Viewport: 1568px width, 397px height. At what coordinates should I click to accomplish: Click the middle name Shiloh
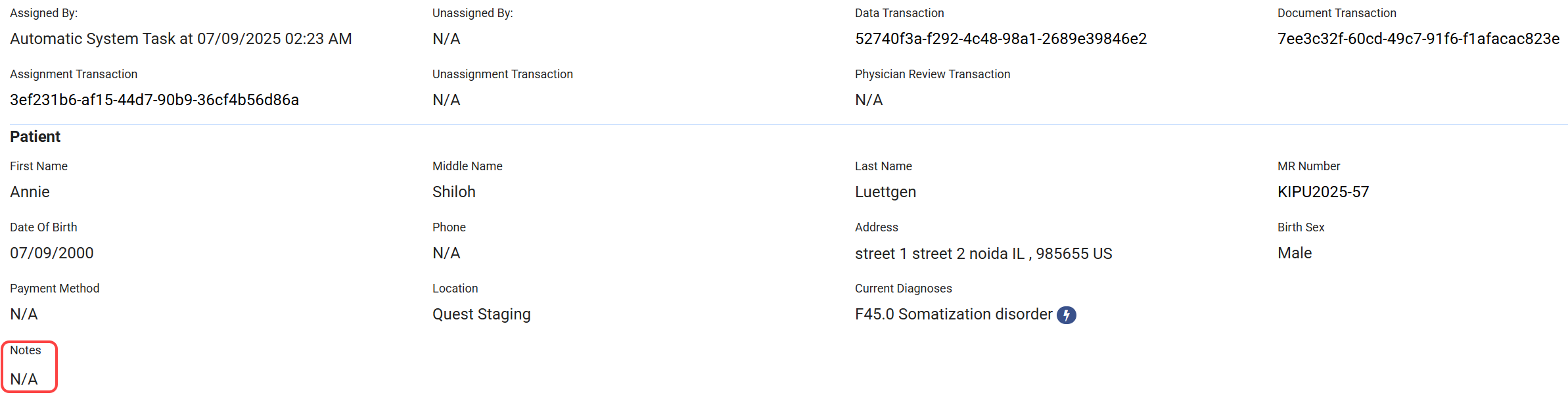(453, 192)
